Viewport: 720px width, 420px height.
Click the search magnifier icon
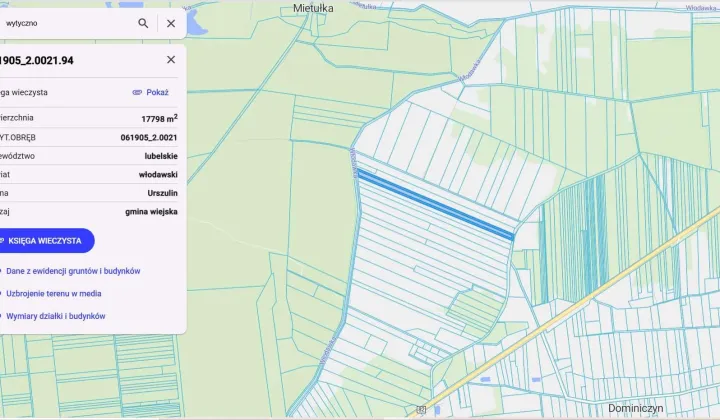(143, 23)
